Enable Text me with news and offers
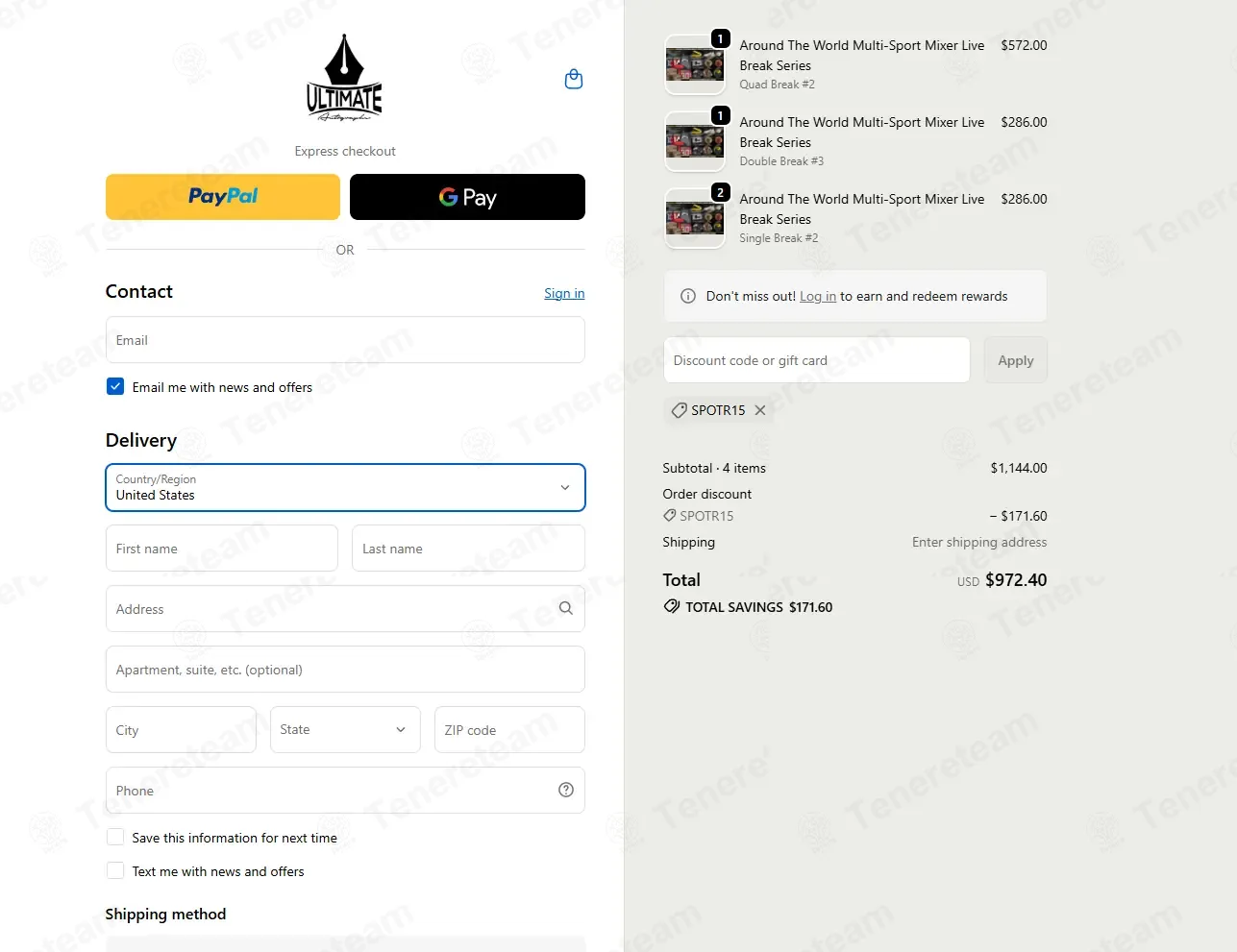1237x952 pixels. (x=115, y=870)
